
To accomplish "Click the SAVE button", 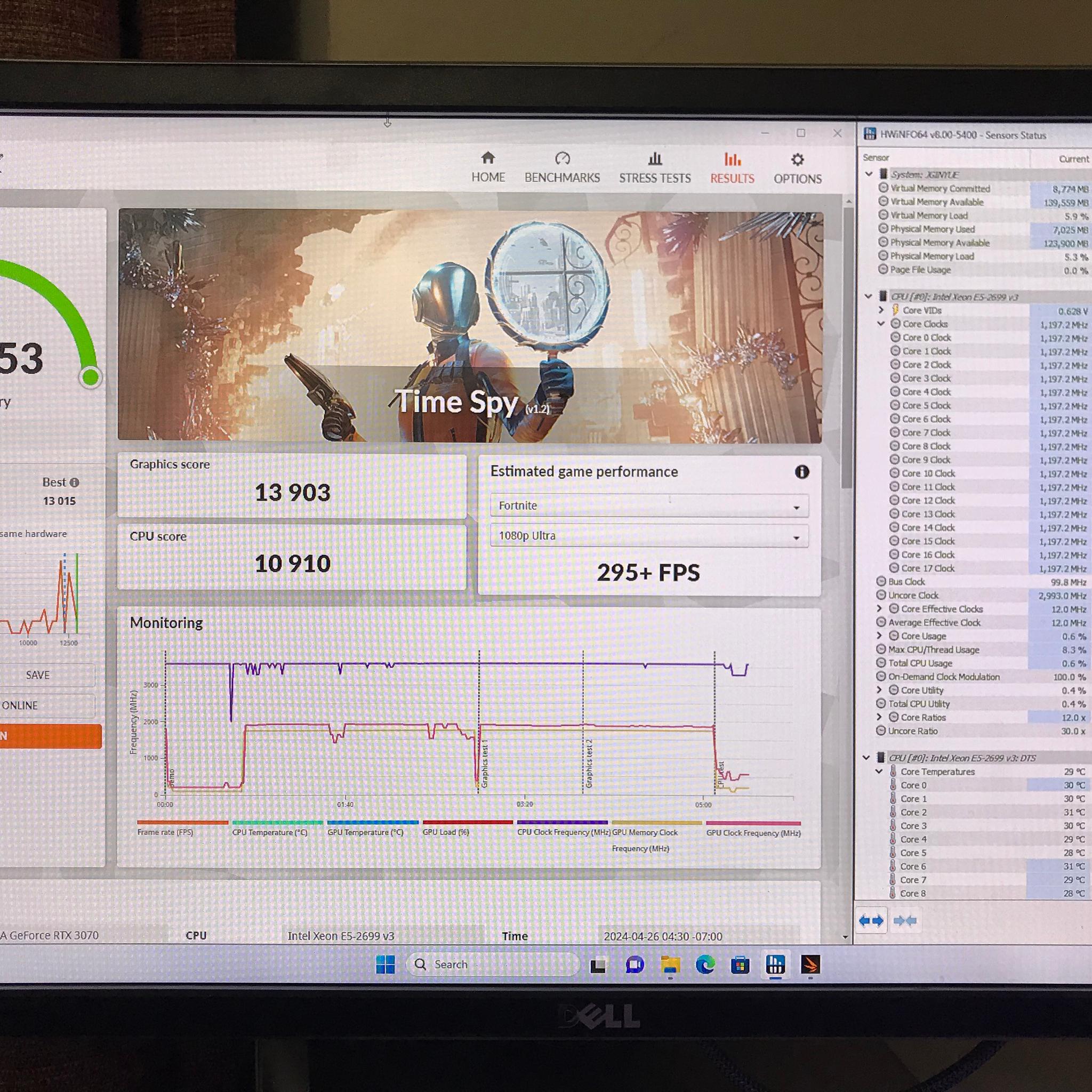I will [x=38, y=675].
